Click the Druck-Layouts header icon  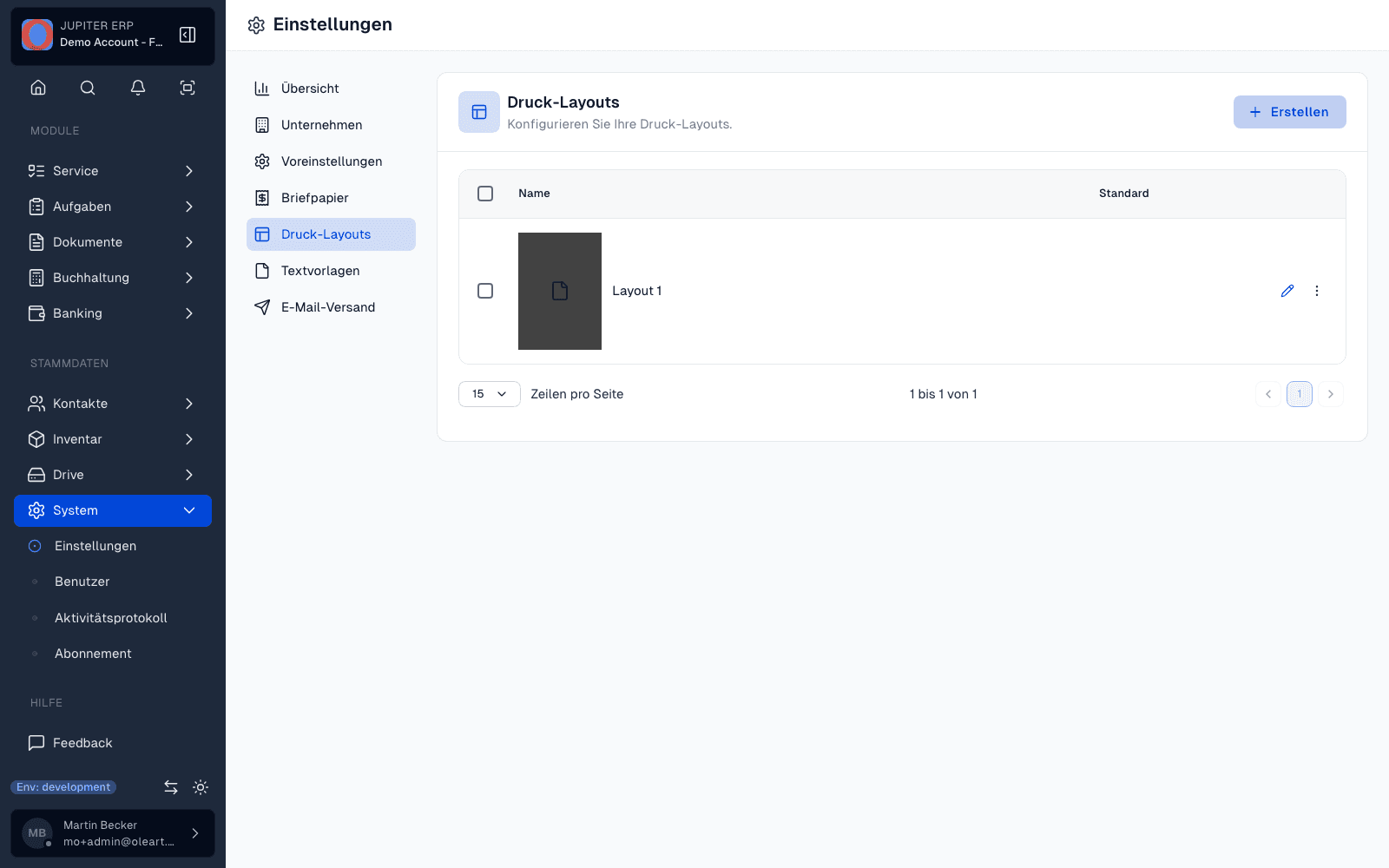[479, 112]
